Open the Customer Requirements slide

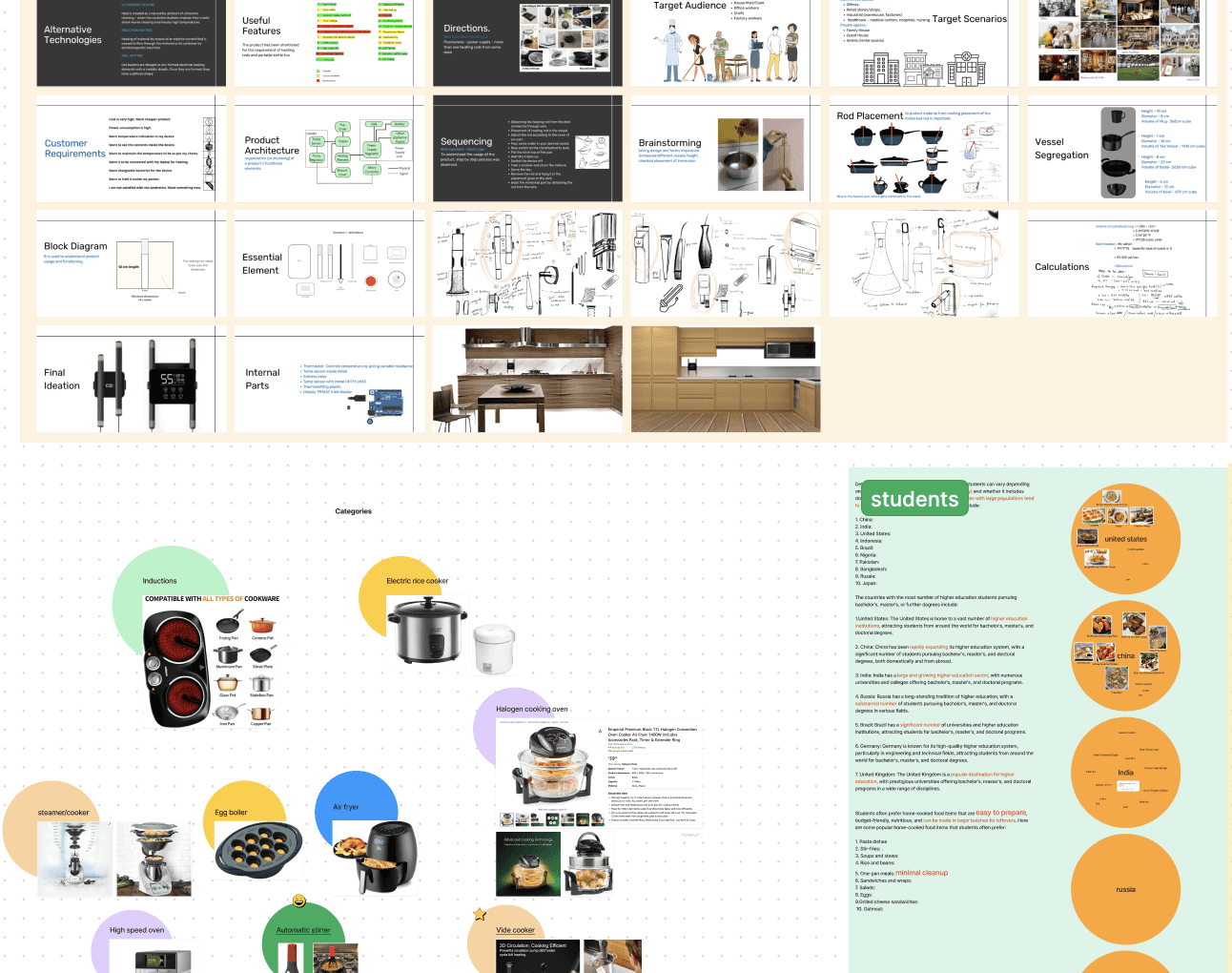(x=132, y=148)
